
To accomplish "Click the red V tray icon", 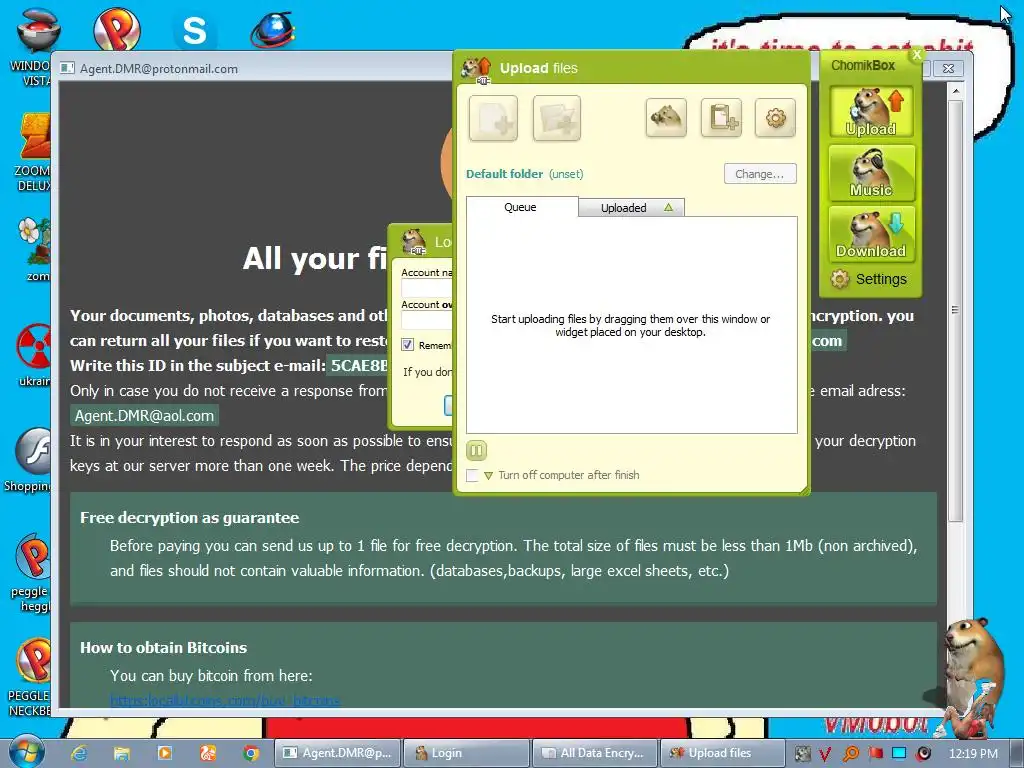I will click(x=825, y=754).
